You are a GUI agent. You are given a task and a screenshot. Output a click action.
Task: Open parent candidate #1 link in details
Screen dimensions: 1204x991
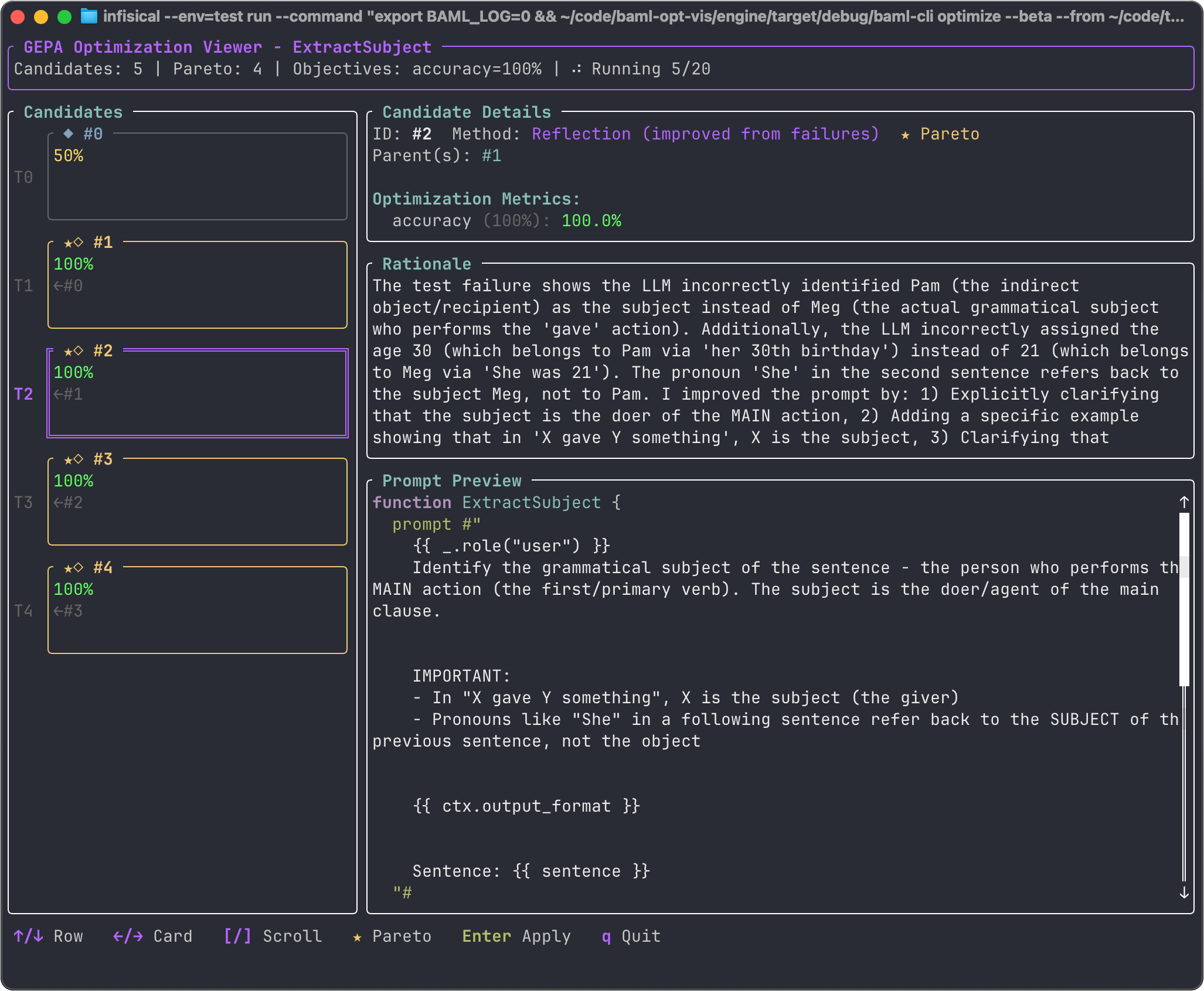[491, 155]
